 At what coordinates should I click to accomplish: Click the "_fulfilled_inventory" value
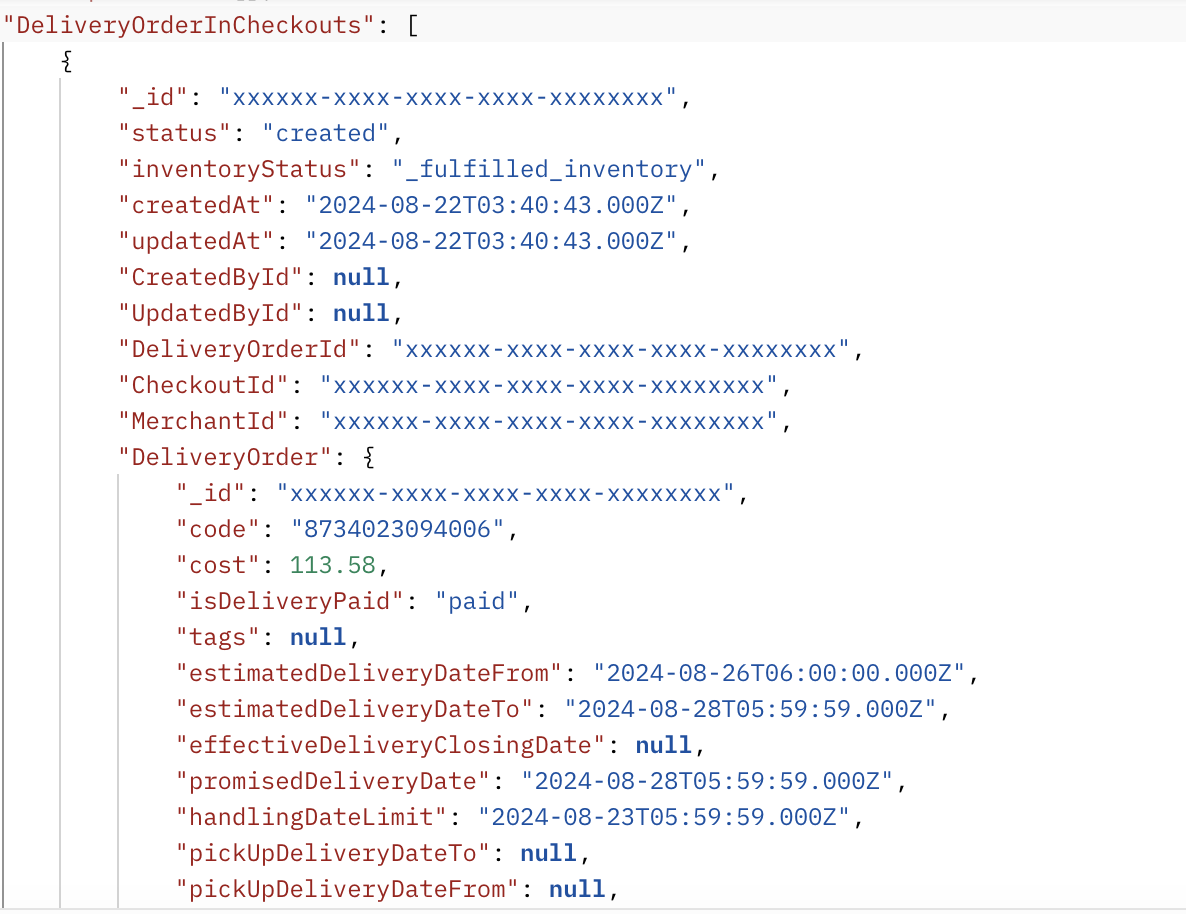[x=549, y=169]
